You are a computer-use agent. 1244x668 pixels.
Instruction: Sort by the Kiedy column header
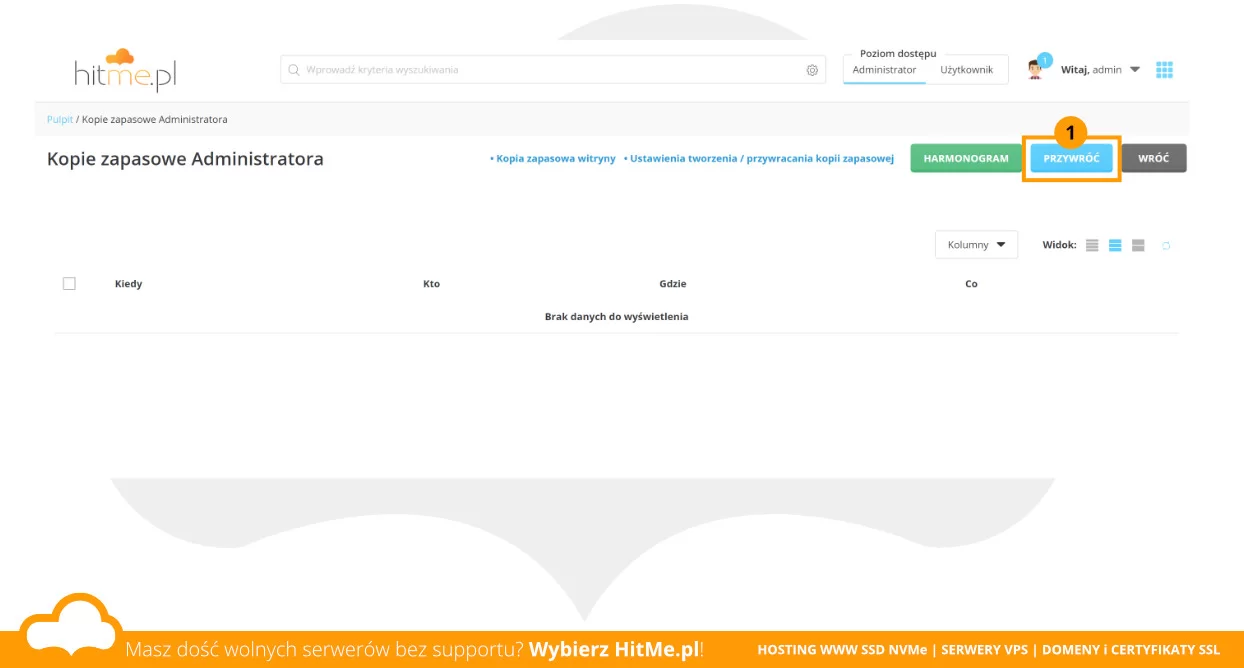128,284
